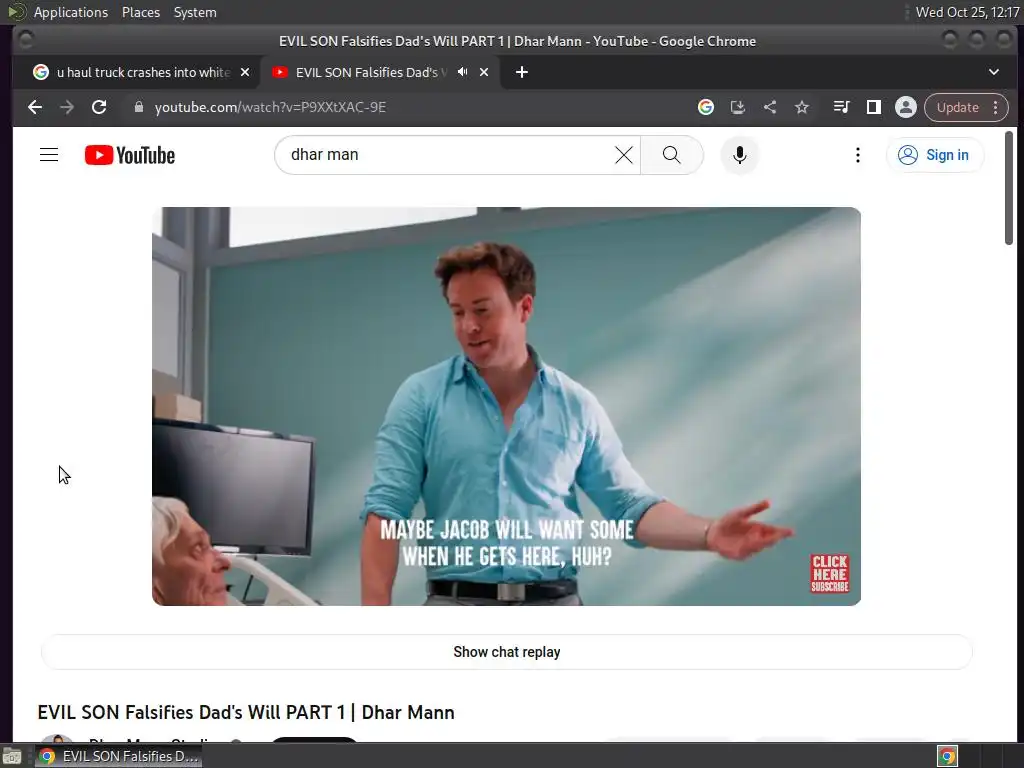
Task: Click the page vertical scrollbar thumb
Action: 1008,188
